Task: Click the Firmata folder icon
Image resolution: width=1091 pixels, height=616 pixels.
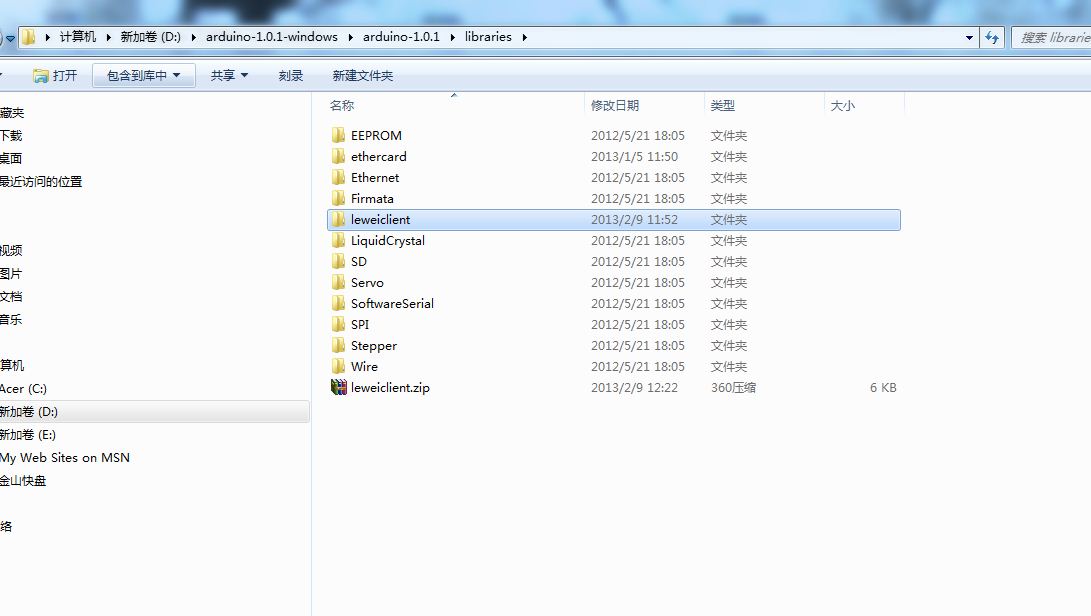Action: coord(338,198)
